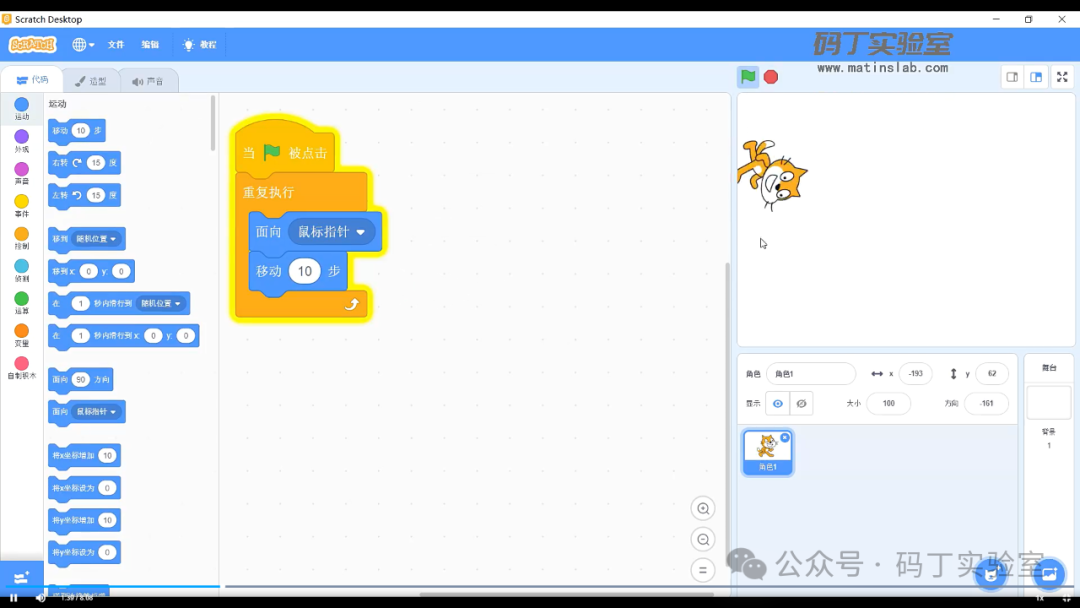Image resolution: width=1080 pixels, height=608 pixels.
Task: Switch to the 造型 costumes tab
Action: coord(90,81)
